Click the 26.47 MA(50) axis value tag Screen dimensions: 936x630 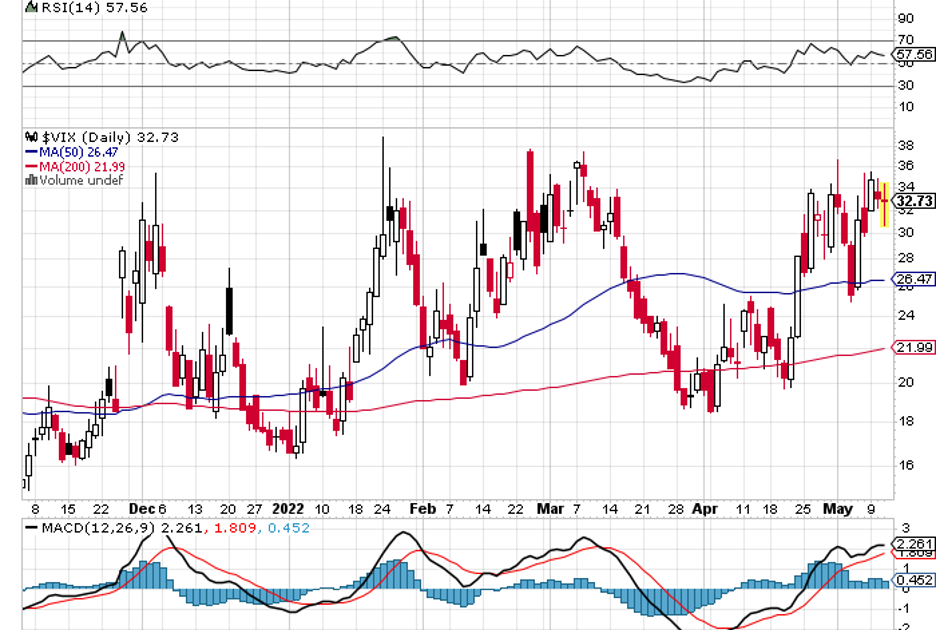pyautogui.click(x=914, y=280)
